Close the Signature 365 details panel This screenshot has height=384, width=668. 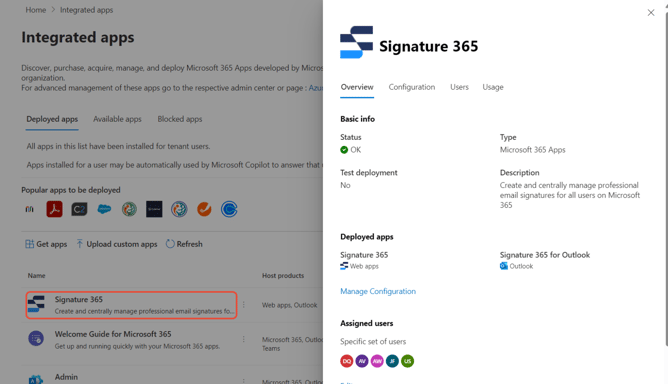[x=651, y=13]
